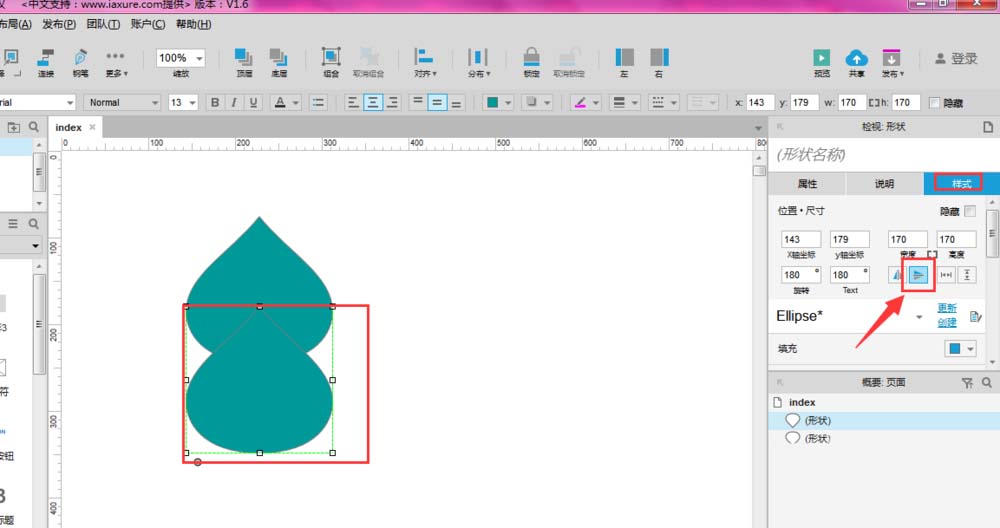
Task: Click the connector tool icon
Action: [x=45, y=57]
